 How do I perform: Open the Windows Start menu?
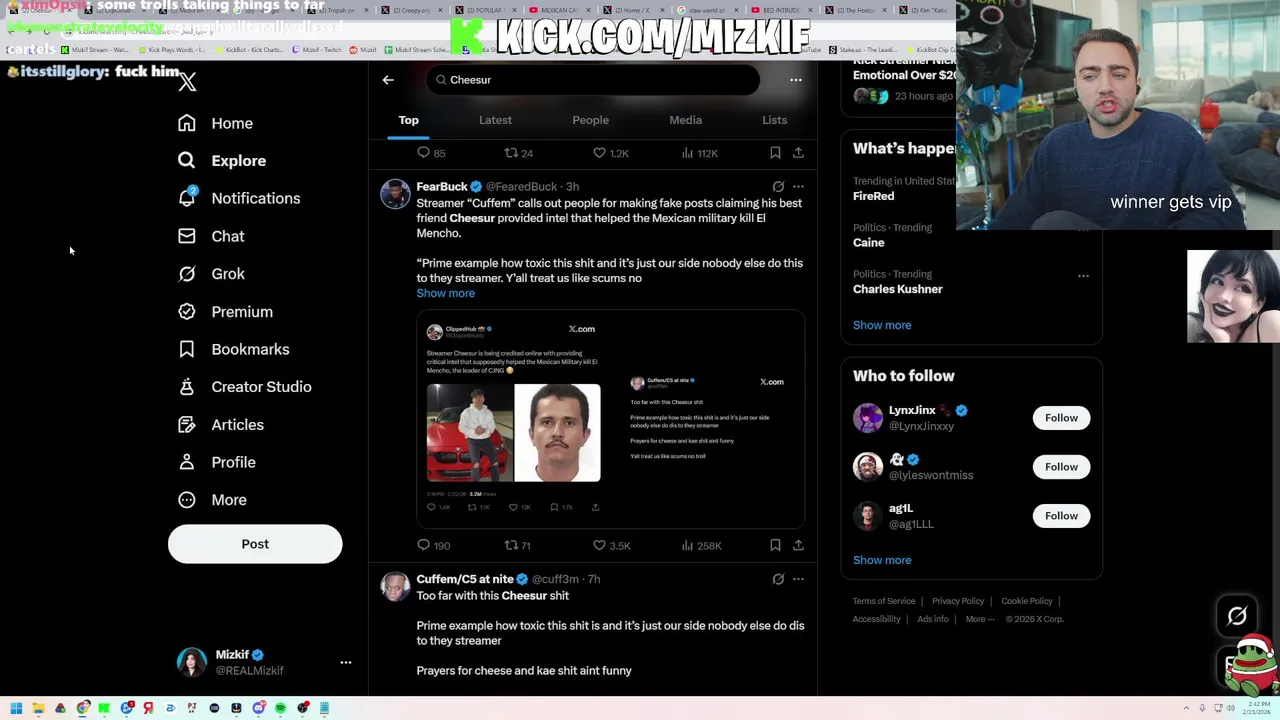click(15, 708)
